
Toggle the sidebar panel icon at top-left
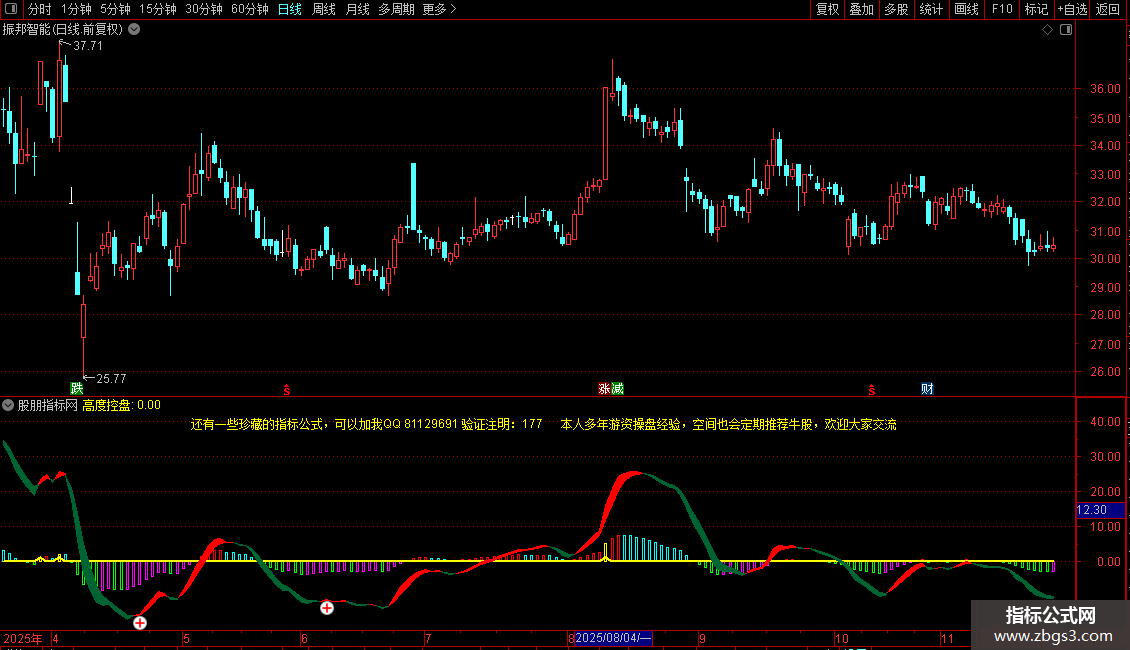pos(10,9)
